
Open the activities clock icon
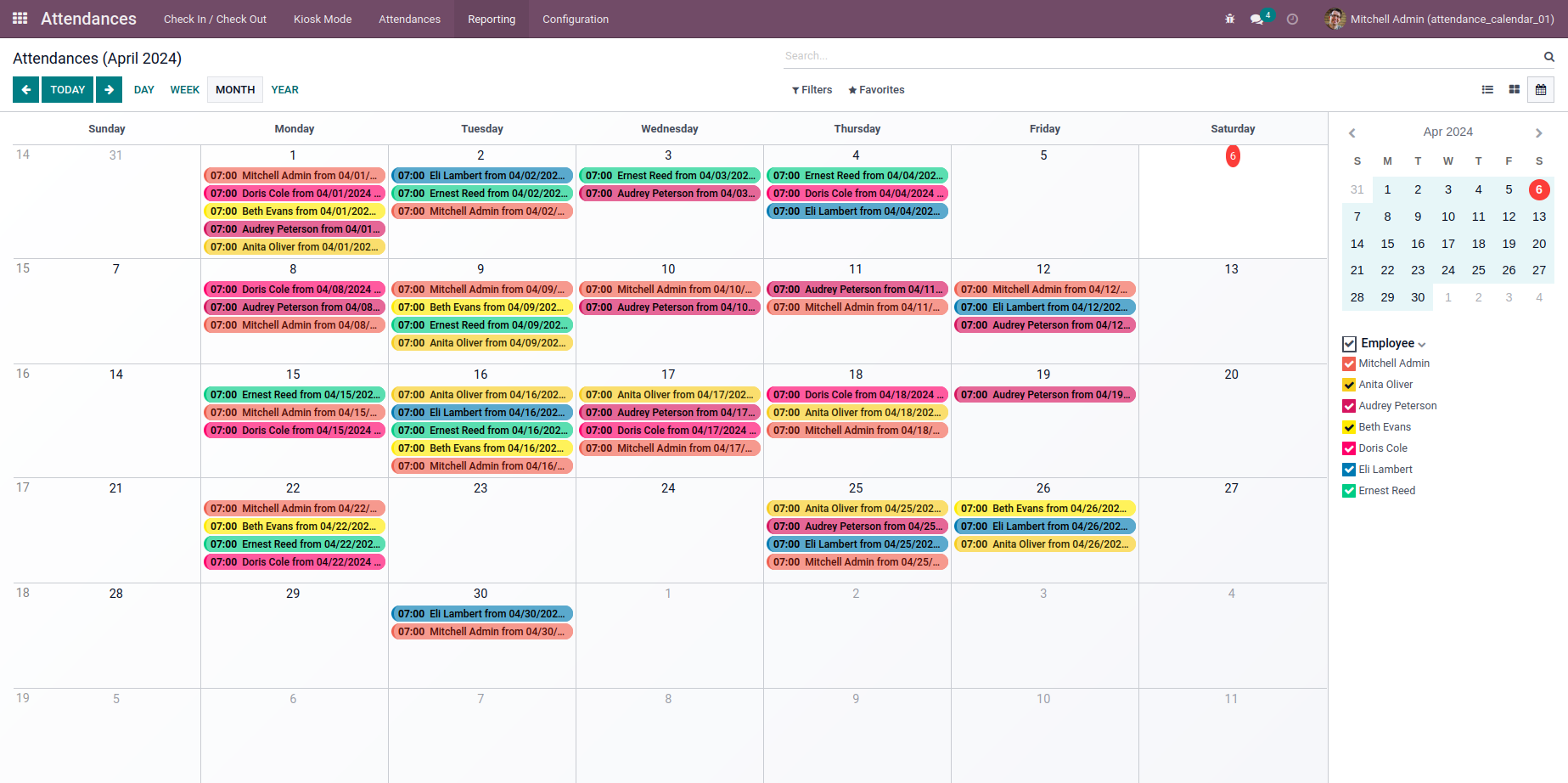click(x=1292, y=19)
